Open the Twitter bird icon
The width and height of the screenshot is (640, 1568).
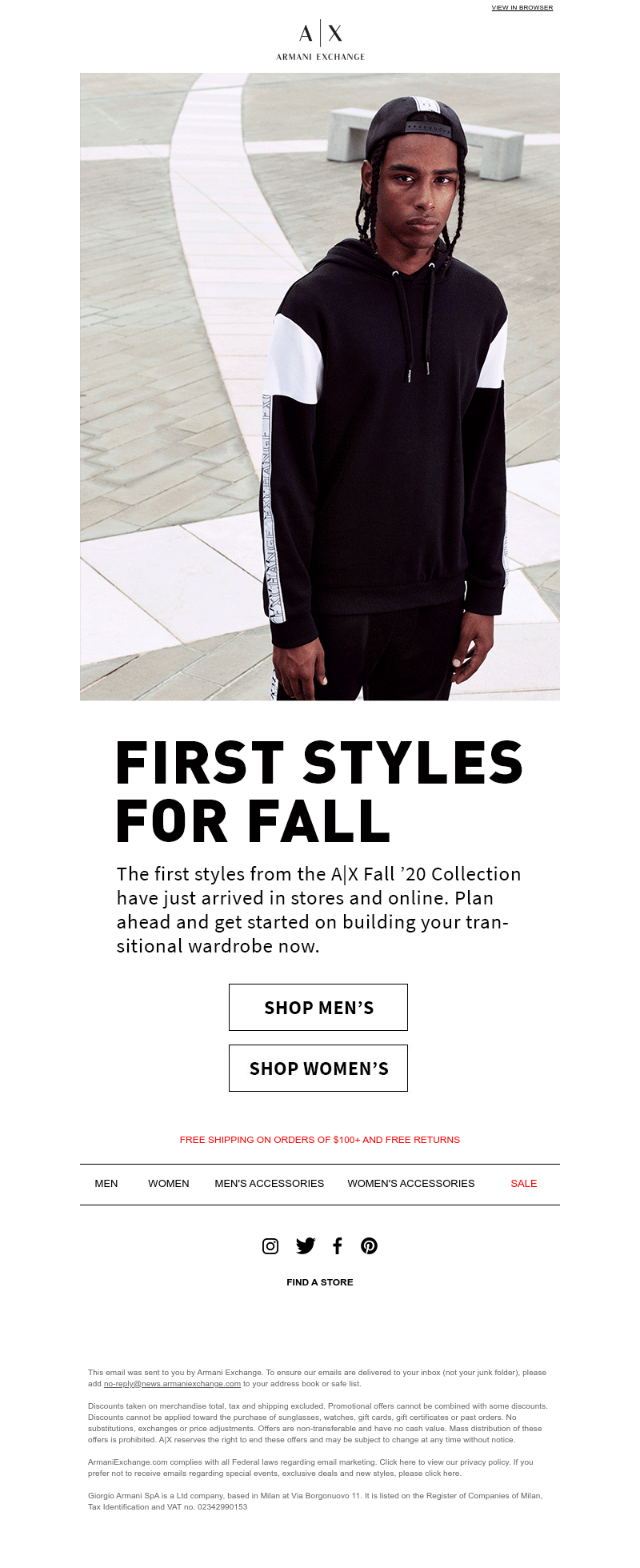(x=306, y=1245)
